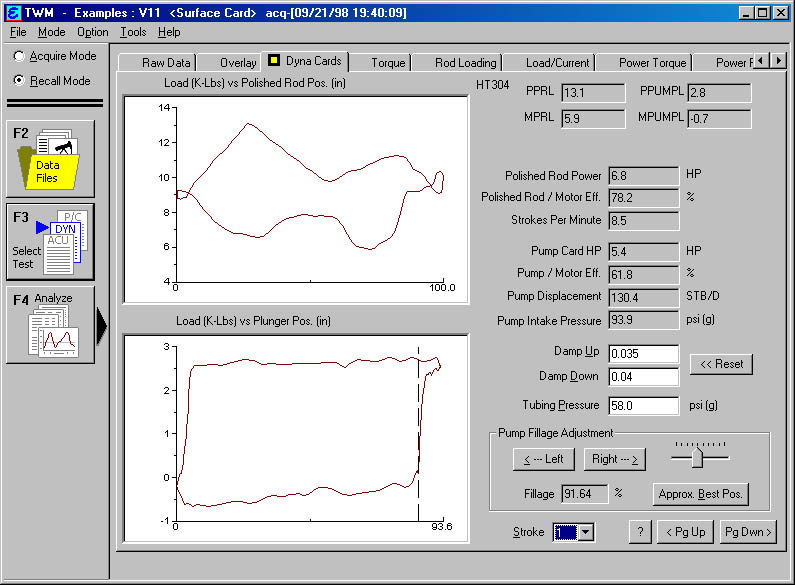Screen dimensions: 795x585
Task: Open the Option menu
Action: 93,32
